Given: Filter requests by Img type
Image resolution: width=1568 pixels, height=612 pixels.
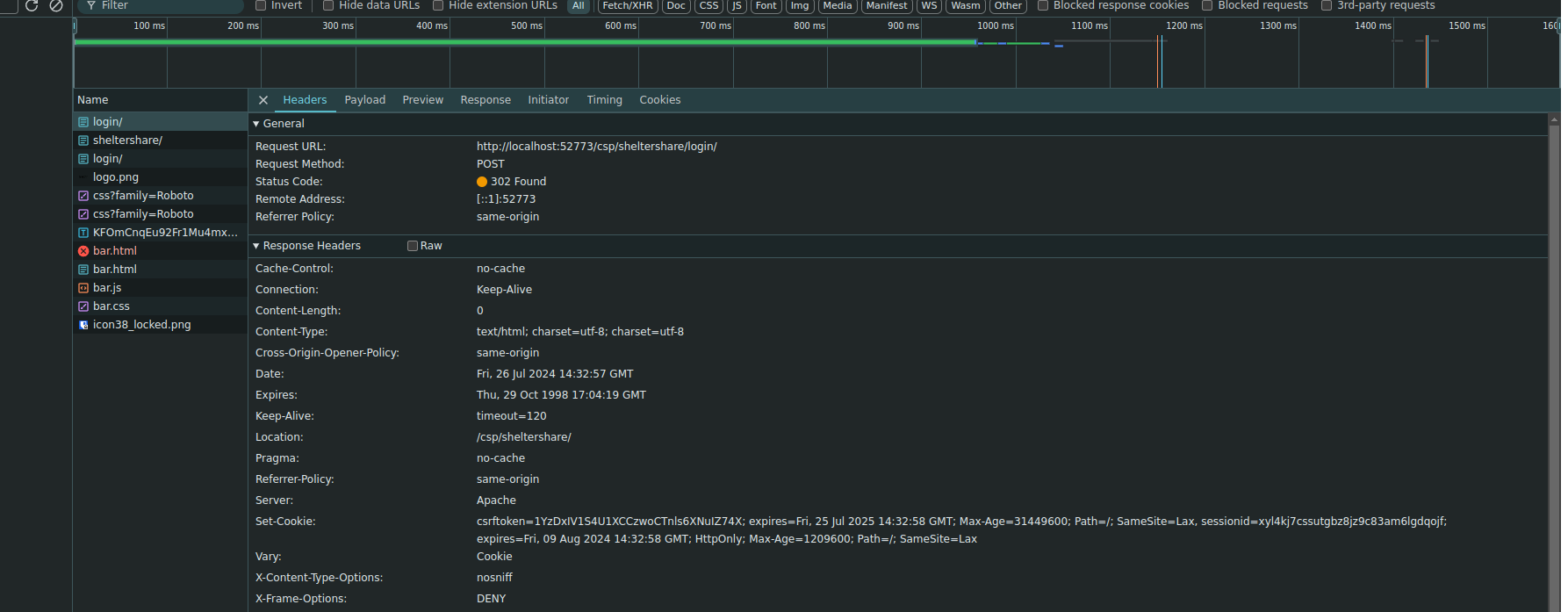Looking at the screenshot, I should pyautogui.click(x=799, y=5).
